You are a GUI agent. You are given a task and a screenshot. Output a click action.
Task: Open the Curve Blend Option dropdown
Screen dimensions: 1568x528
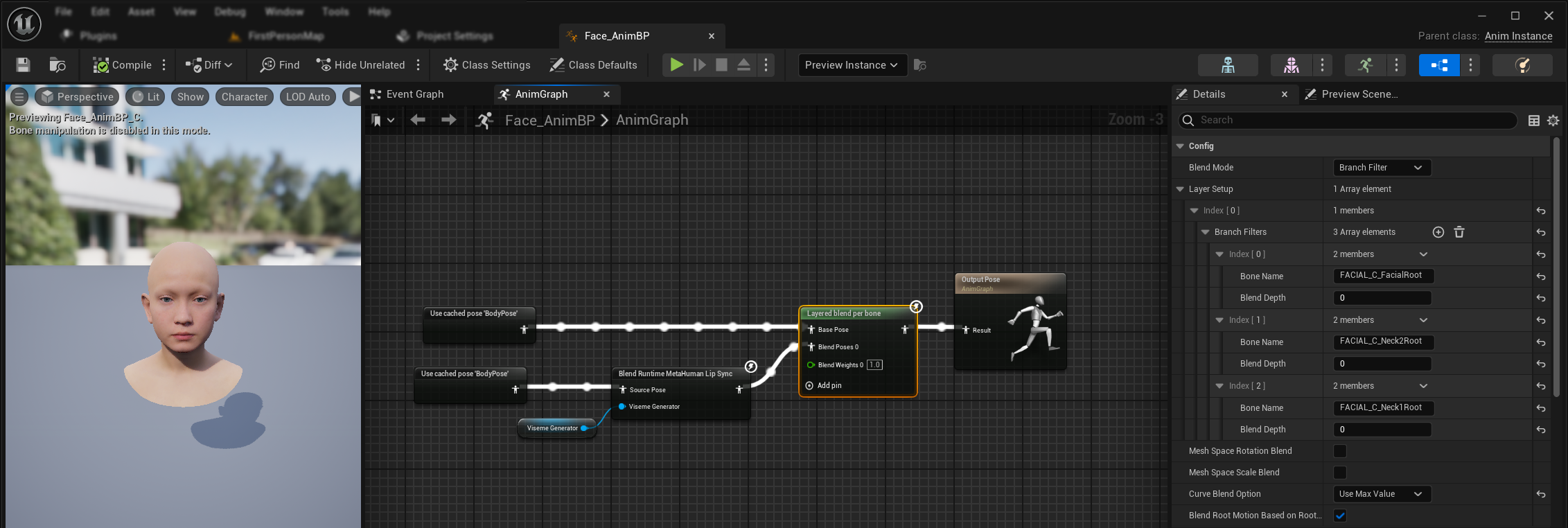tap(1381, 494)
